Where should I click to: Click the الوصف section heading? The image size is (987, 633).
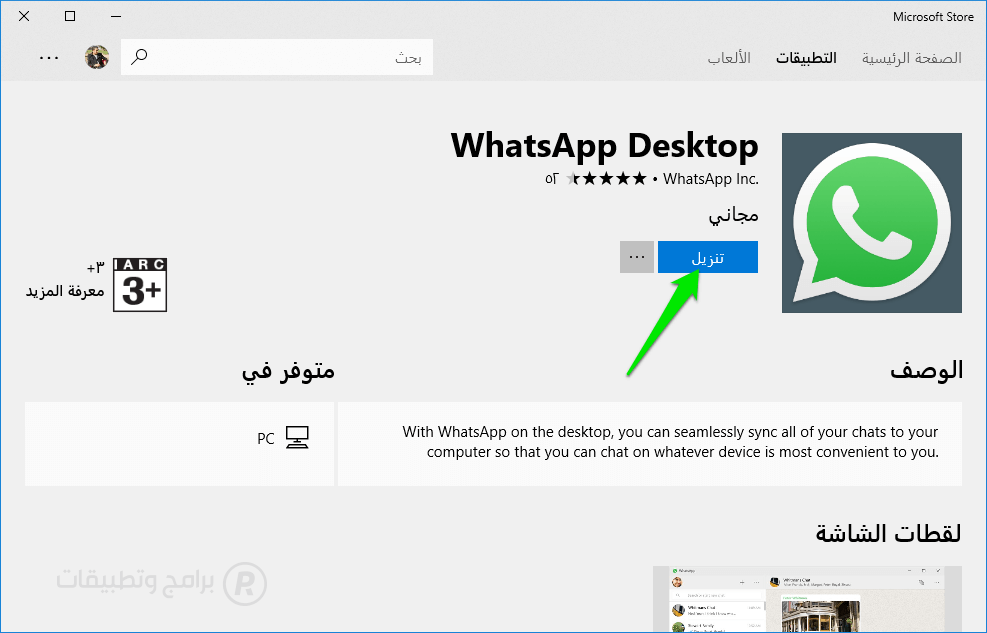pos(927,369)
